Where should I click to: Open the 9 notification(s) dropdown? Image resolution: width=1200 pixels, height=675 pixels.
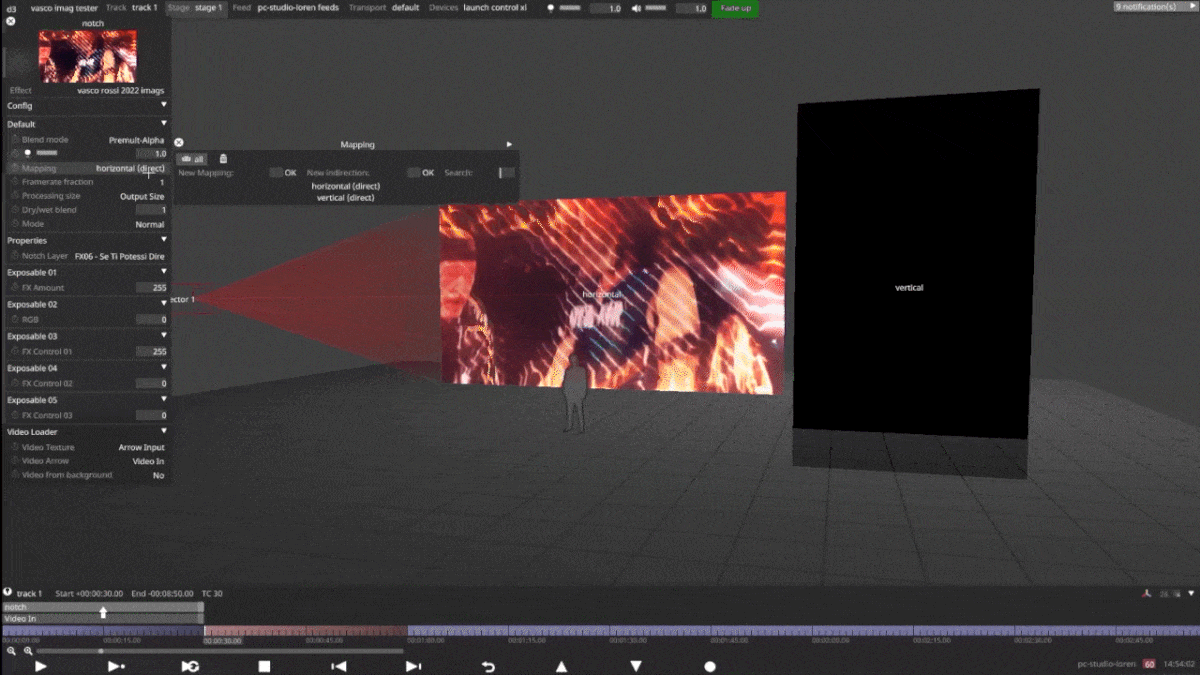pyautogui.click(x=1155, y=7)
